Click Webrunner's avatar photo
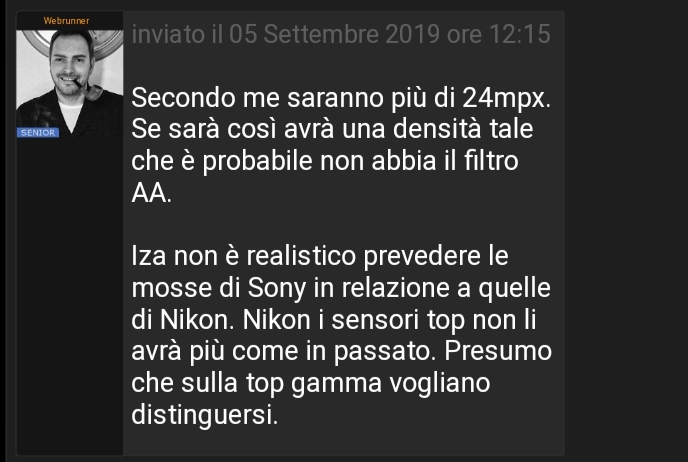Screen dimensions: 688x462 tap(69, 84)
